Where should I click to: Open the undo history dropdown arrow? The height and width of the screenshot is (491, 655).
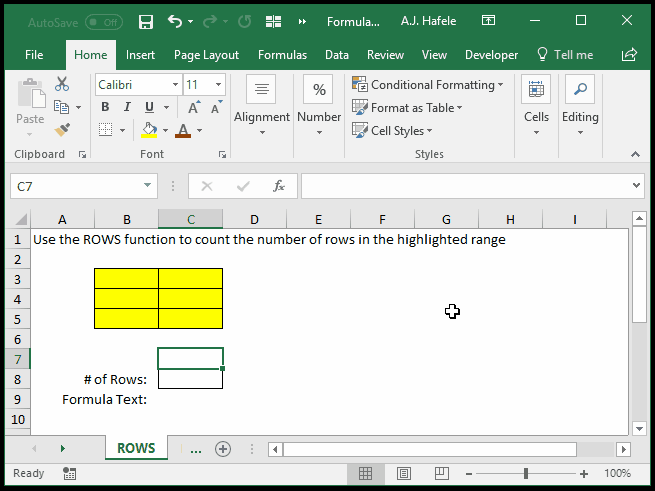(190, 21)
